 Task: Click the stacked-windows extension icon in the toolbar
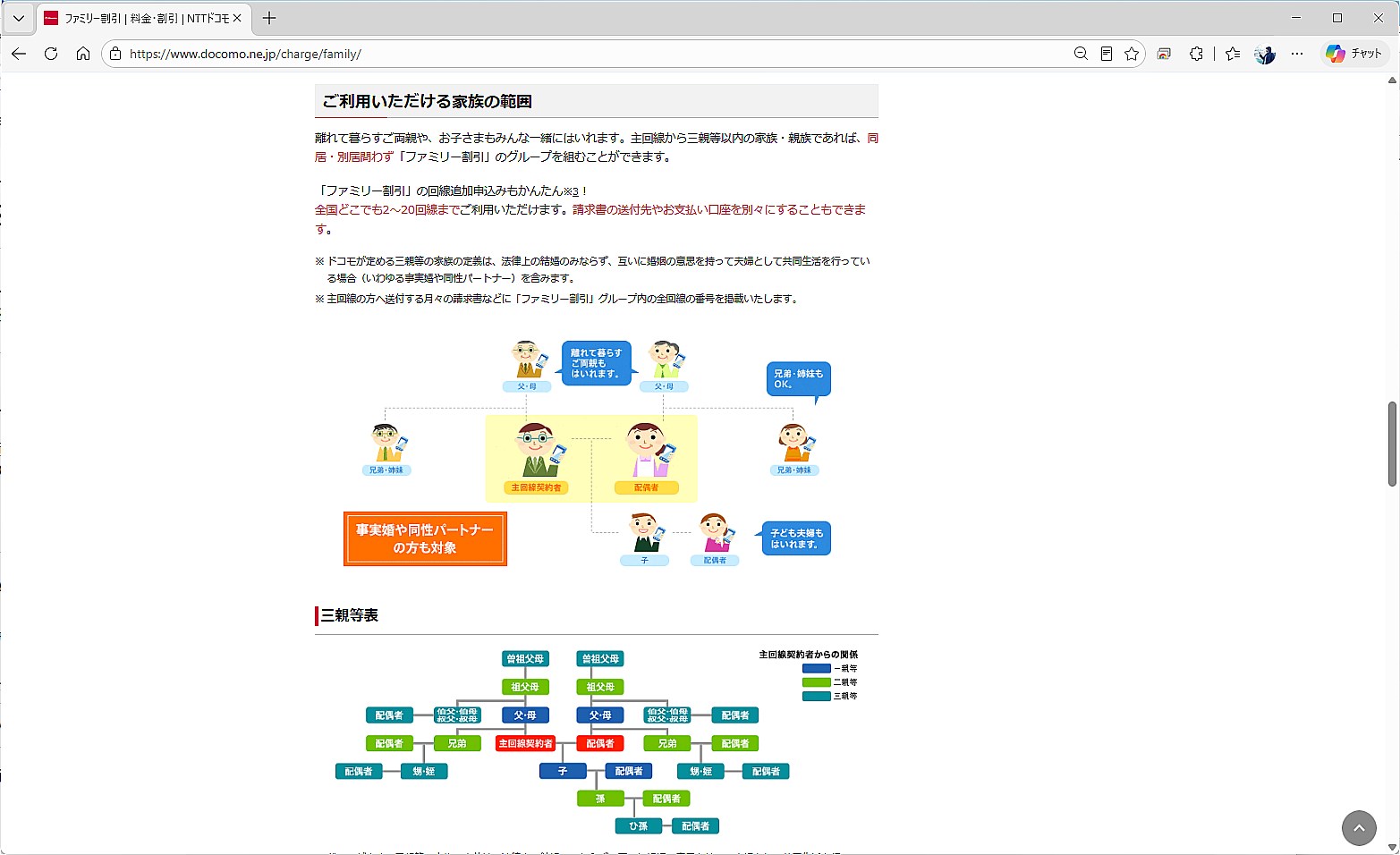pyautogui.click(x=1164, y=54)
